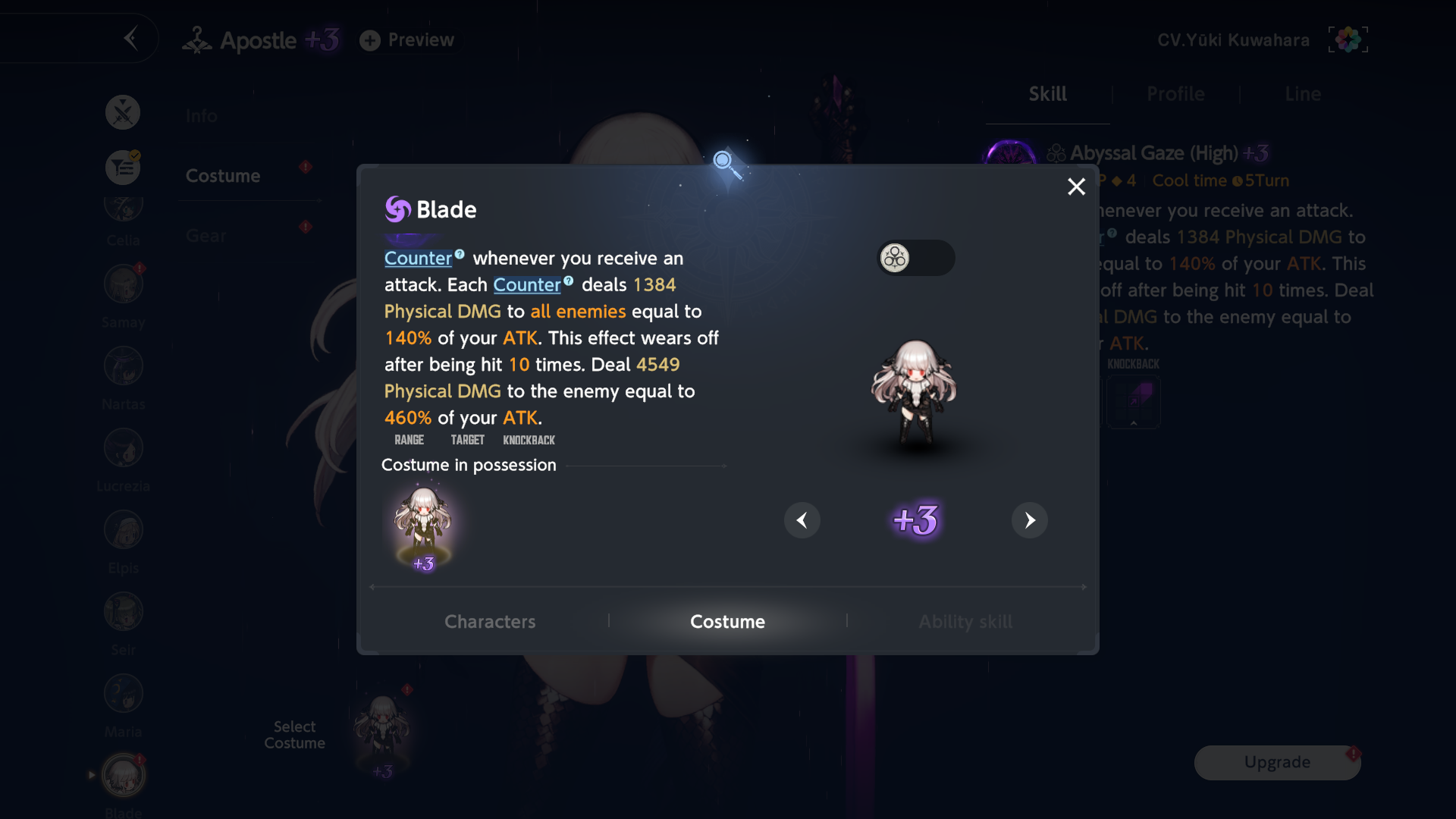Viewport: 1456px width, 819px height.
Task: Choose the Samay character portrait
Action: pyautogui.click(x=123, y=284)
